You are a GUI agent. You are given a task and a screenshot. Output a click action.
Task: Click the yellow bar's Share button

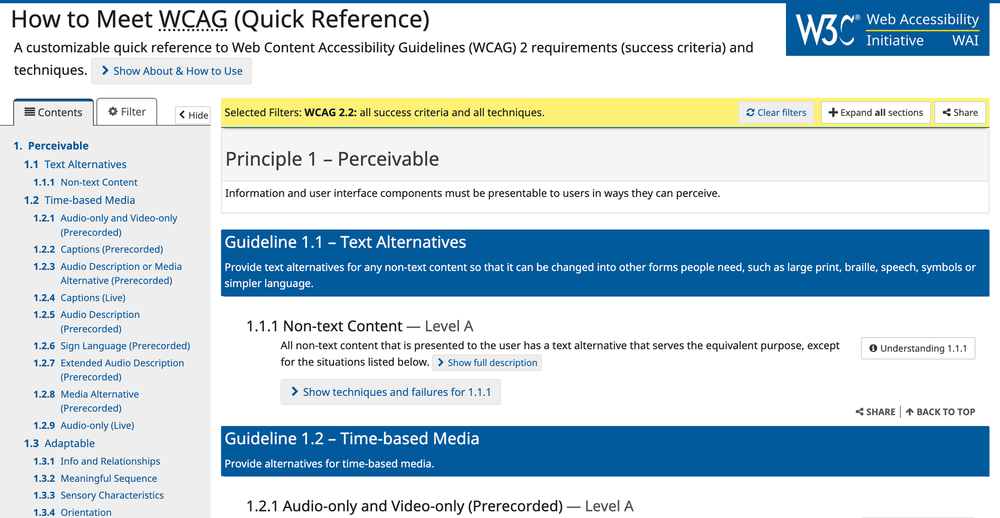(x=960, y=113)
